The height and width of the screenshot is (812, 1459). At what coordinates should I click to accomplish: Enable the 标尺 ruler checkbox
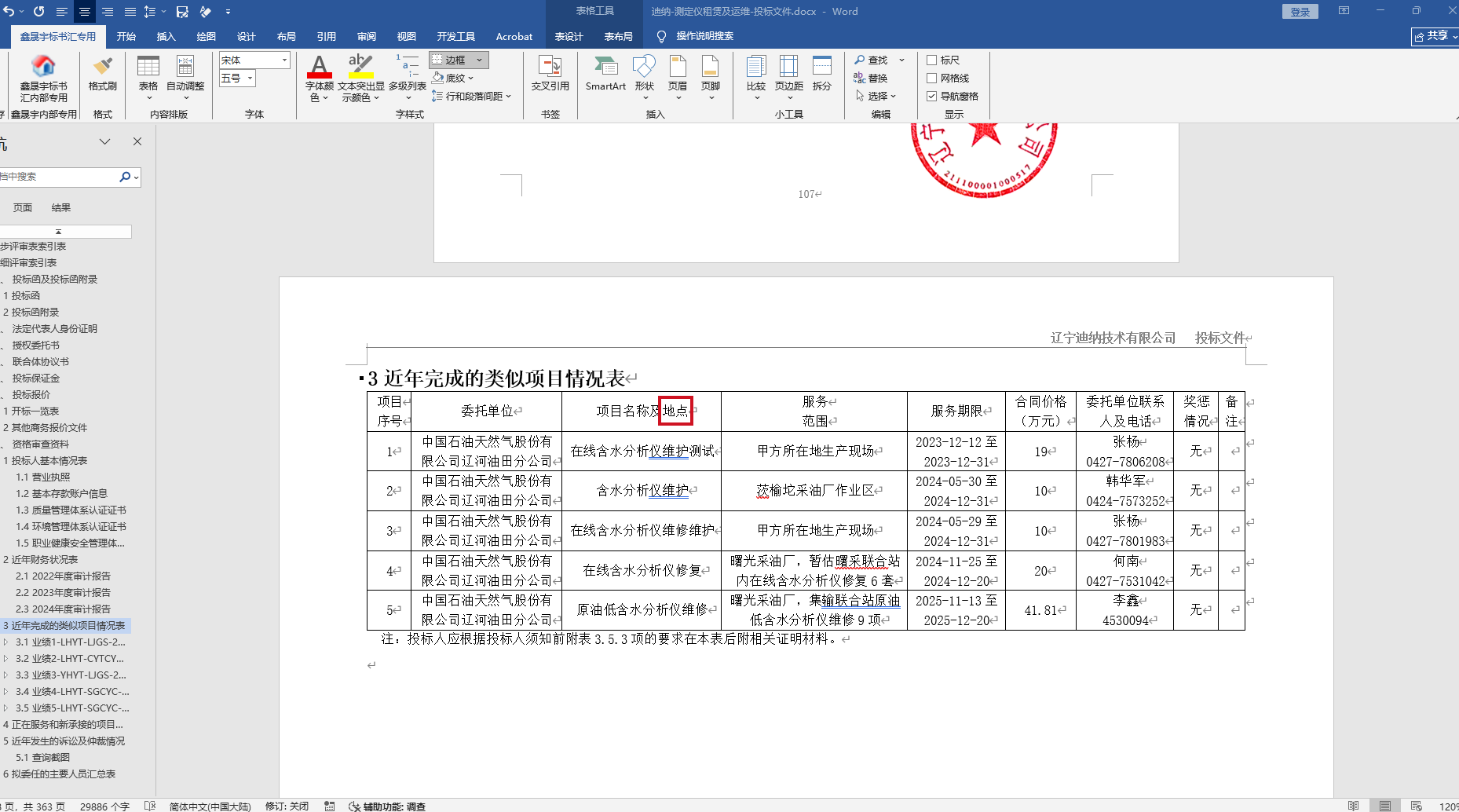click(931, 60)
